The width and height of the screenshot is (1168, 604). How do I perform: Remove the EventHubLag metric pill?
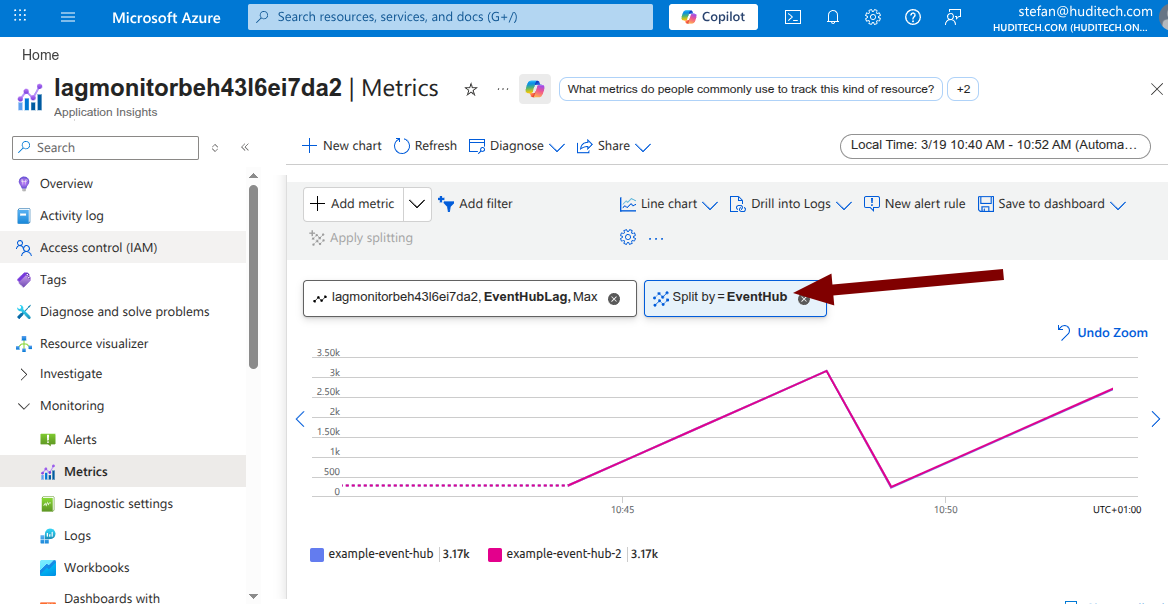614,298
